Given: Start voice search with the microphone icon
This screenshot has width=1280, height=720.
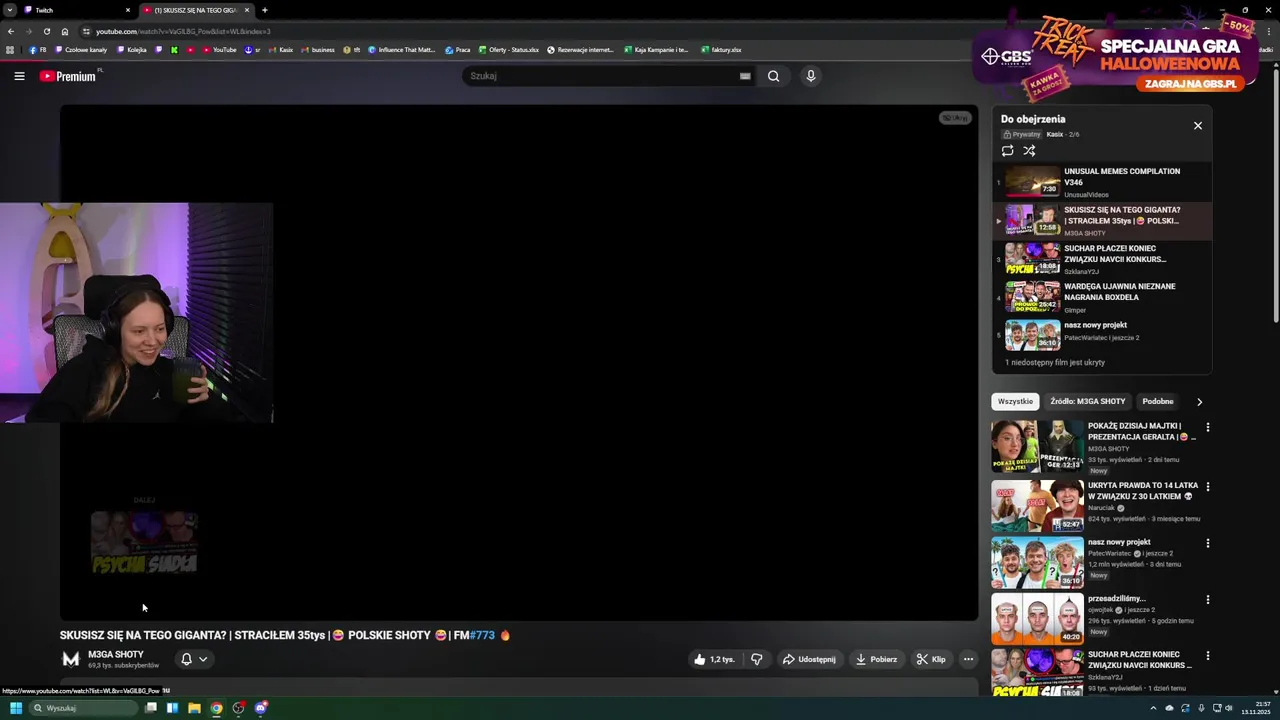Looking at the screenshot, I should (811, 76).
